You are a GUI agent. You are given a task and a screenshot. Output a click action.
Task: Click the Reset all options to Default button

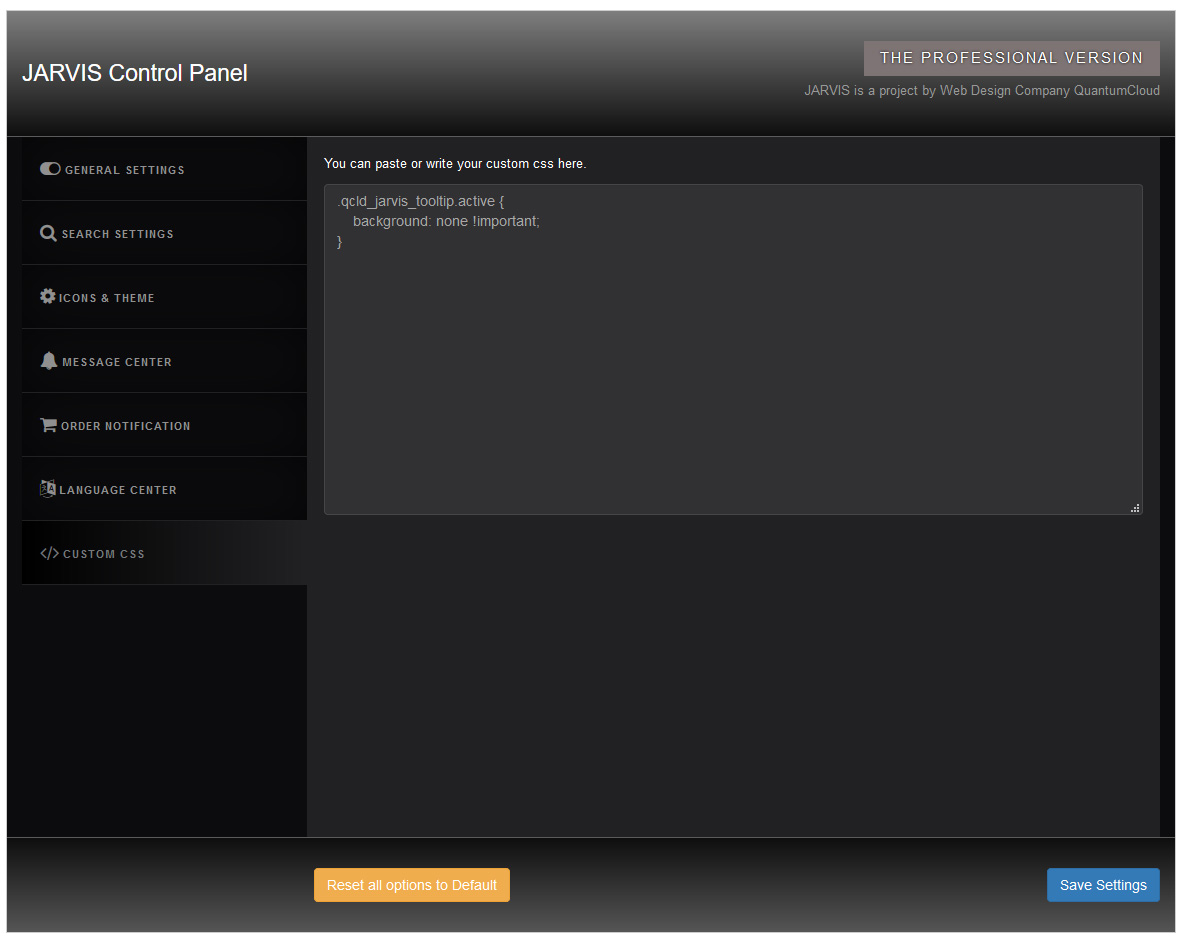(412, 885)
